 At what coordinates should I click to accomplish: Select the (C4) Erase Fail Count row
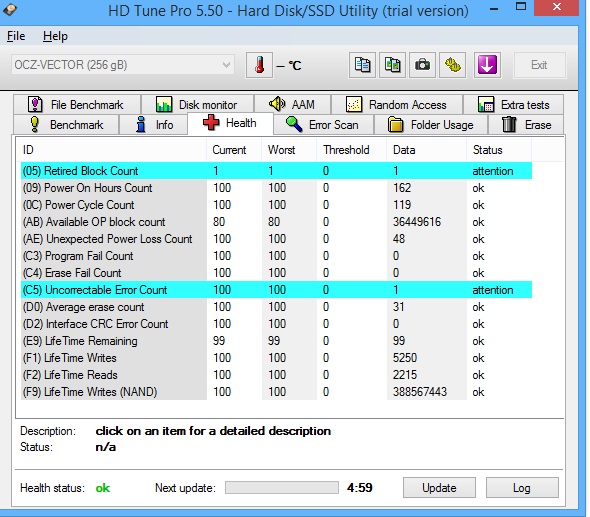click(x=276, y=273)
